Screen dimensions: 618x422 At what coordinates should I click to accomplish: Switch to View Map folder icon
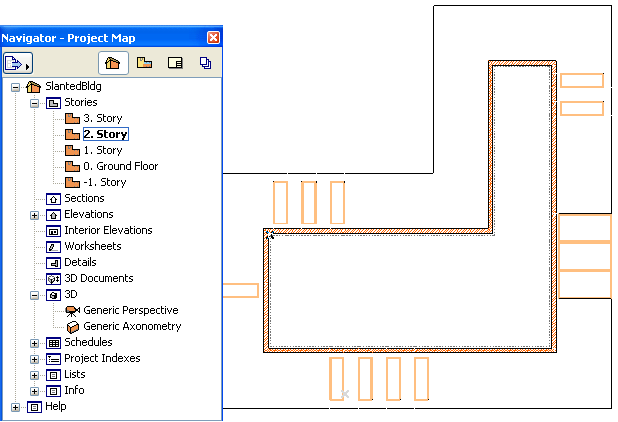click(144, 63)
